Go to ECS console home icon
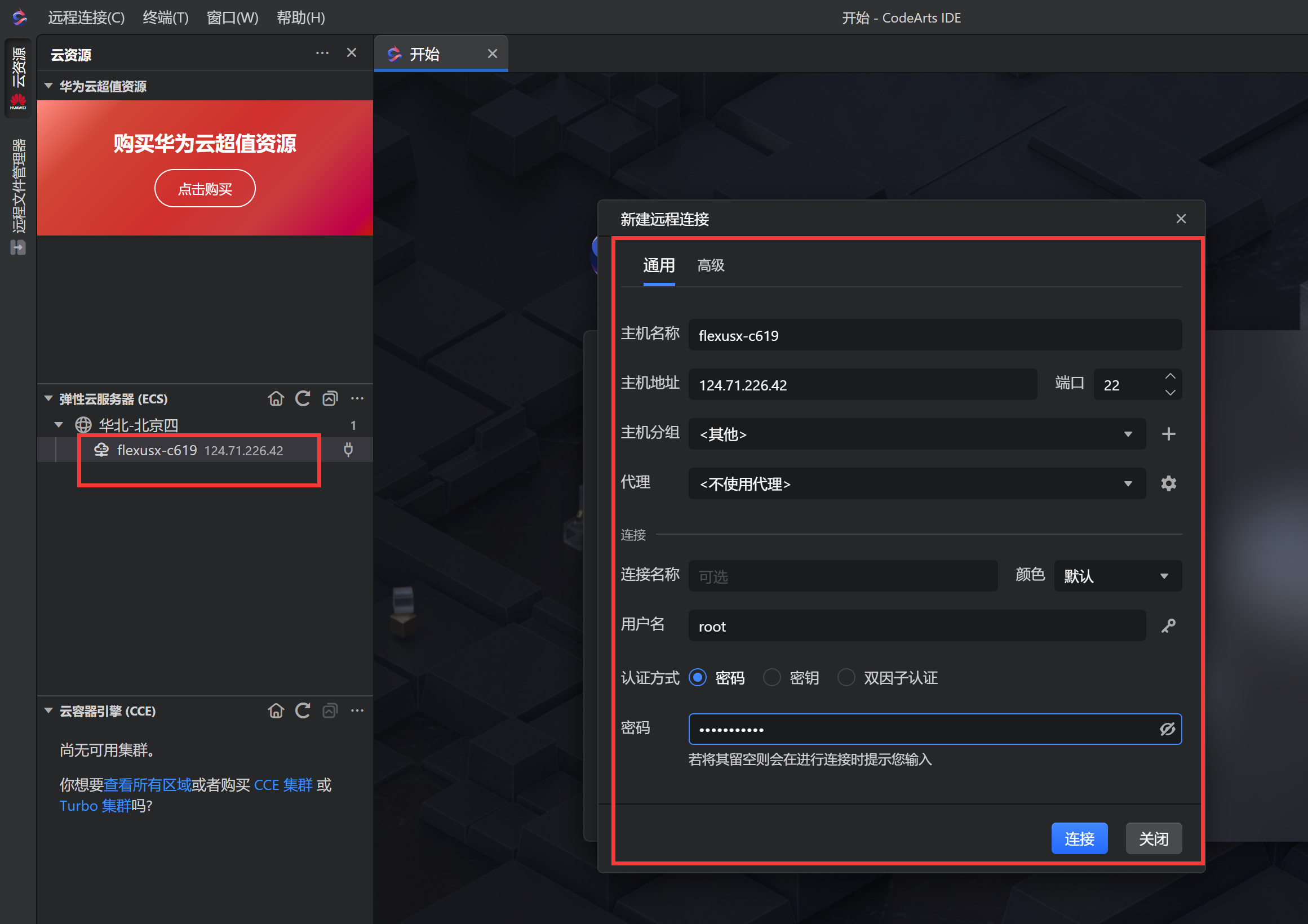This screenshot has width=1308, height=924. (276, 399)
